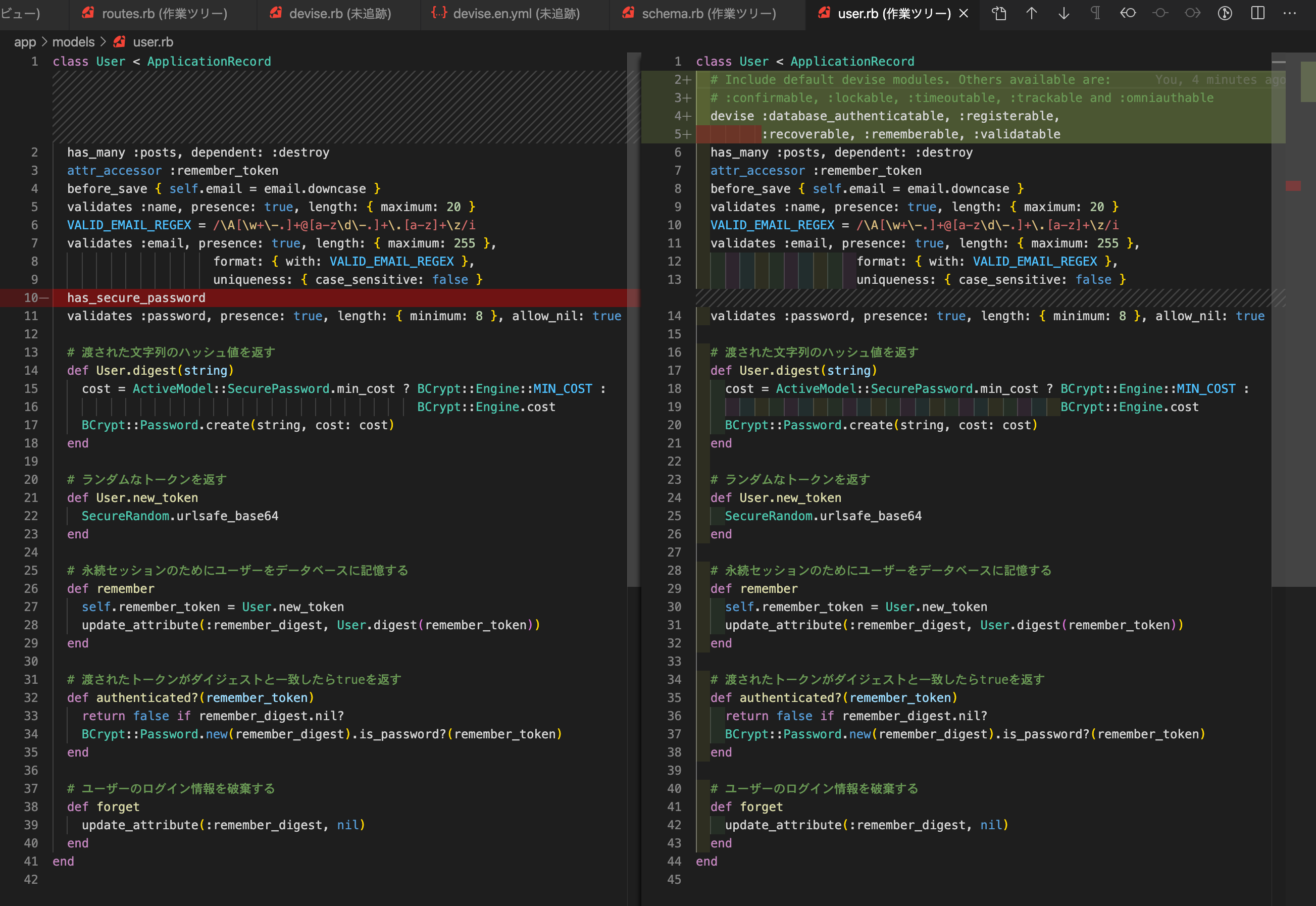The width and height of the screenshot is (1316, 906).
Task: Click the models breadcrumb segment
Action: [x=73, y=42]
